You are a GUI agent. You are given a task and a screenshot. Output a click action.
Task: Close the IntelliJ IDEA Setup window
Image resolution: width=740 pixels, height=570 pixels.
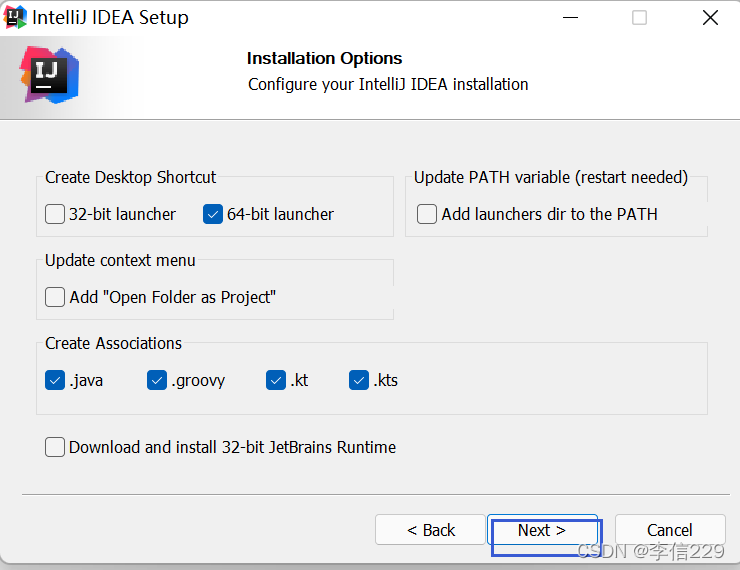point(710,17)
